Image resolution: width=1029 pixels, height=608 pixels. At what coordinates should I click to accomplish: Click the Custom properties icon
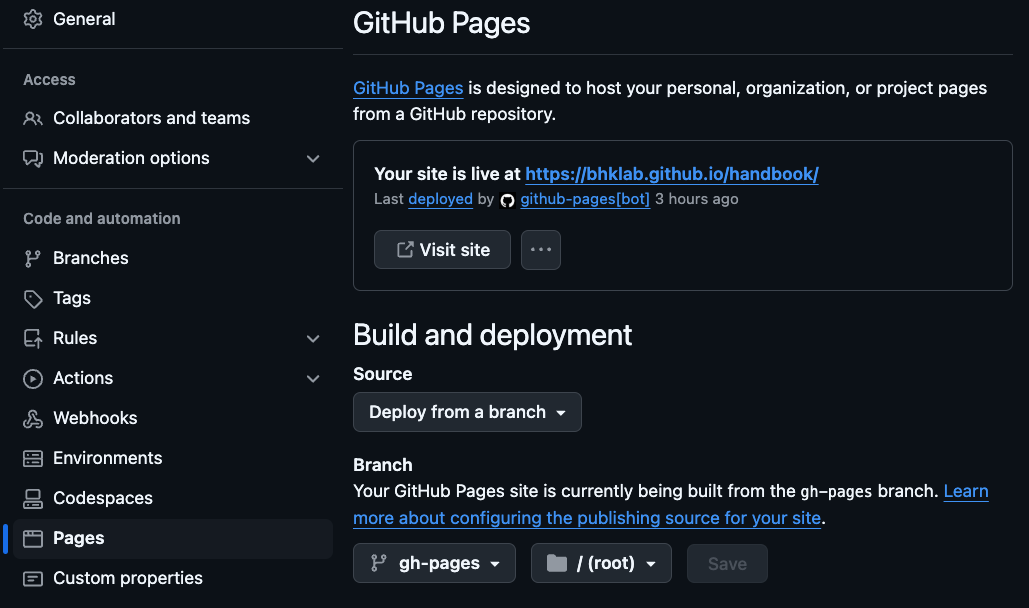pyautogui.click(x=33, y=578)
